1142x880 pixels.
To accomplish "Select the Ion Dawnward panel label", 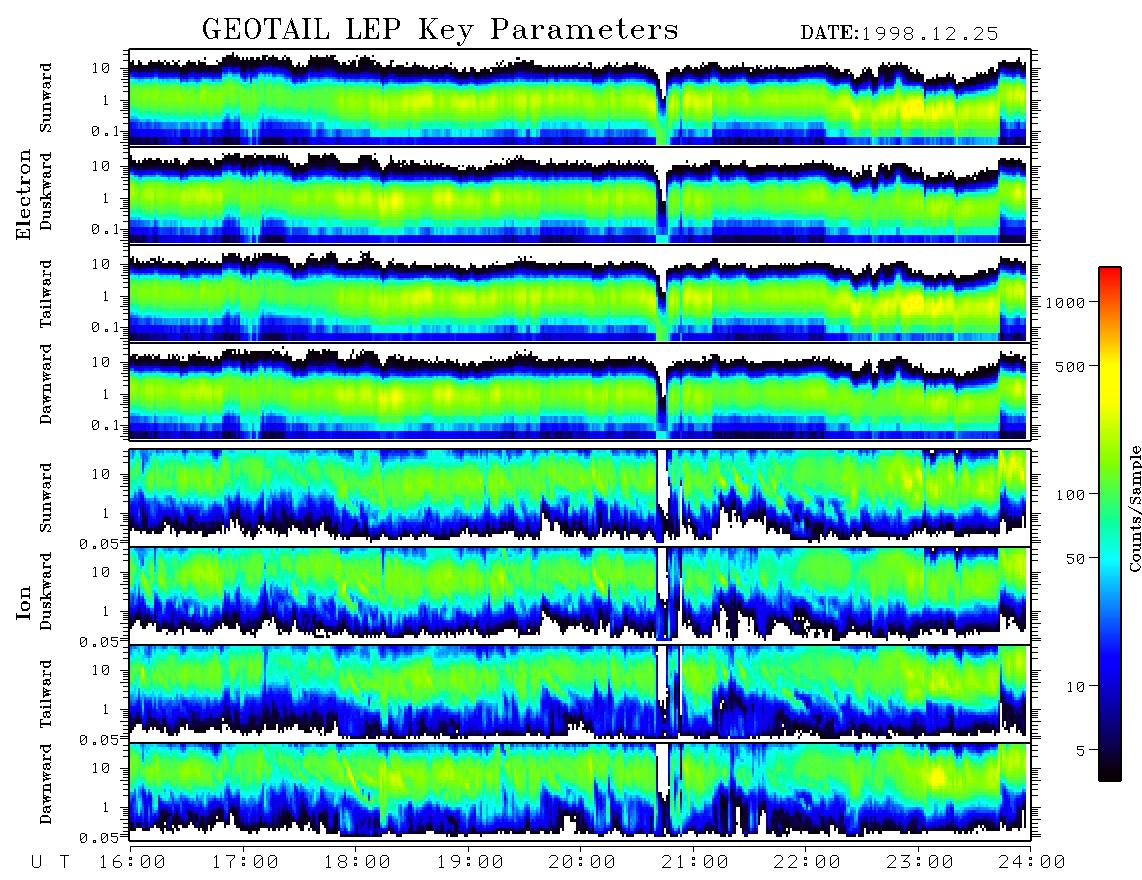I will [46, 784].
